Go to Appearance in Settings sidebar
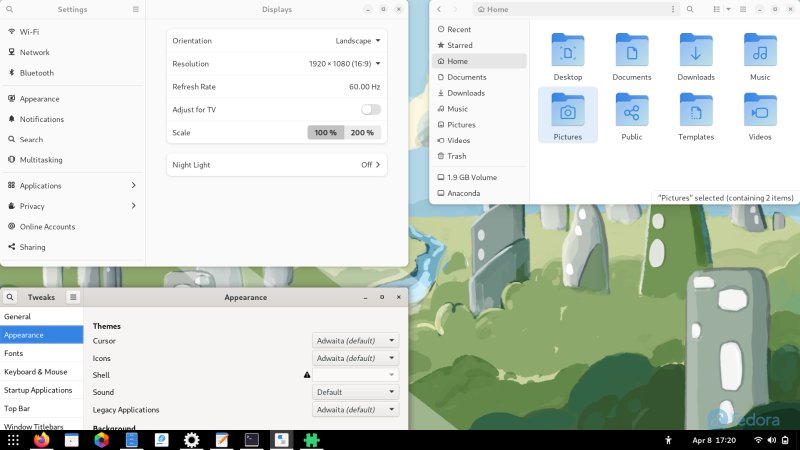The image size is (800, 450). pyautogui.click(x=72, y=98)
